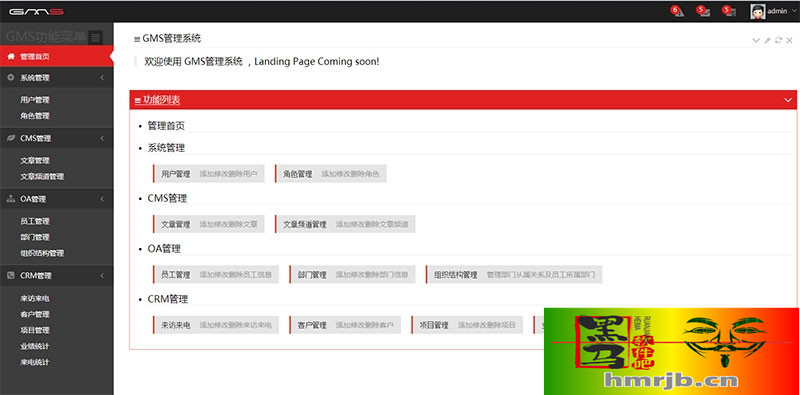Toggle the sidebar hamburger menu button
Image resolution: width=800 pixels, height=395 pixels.
pos(95,37)
